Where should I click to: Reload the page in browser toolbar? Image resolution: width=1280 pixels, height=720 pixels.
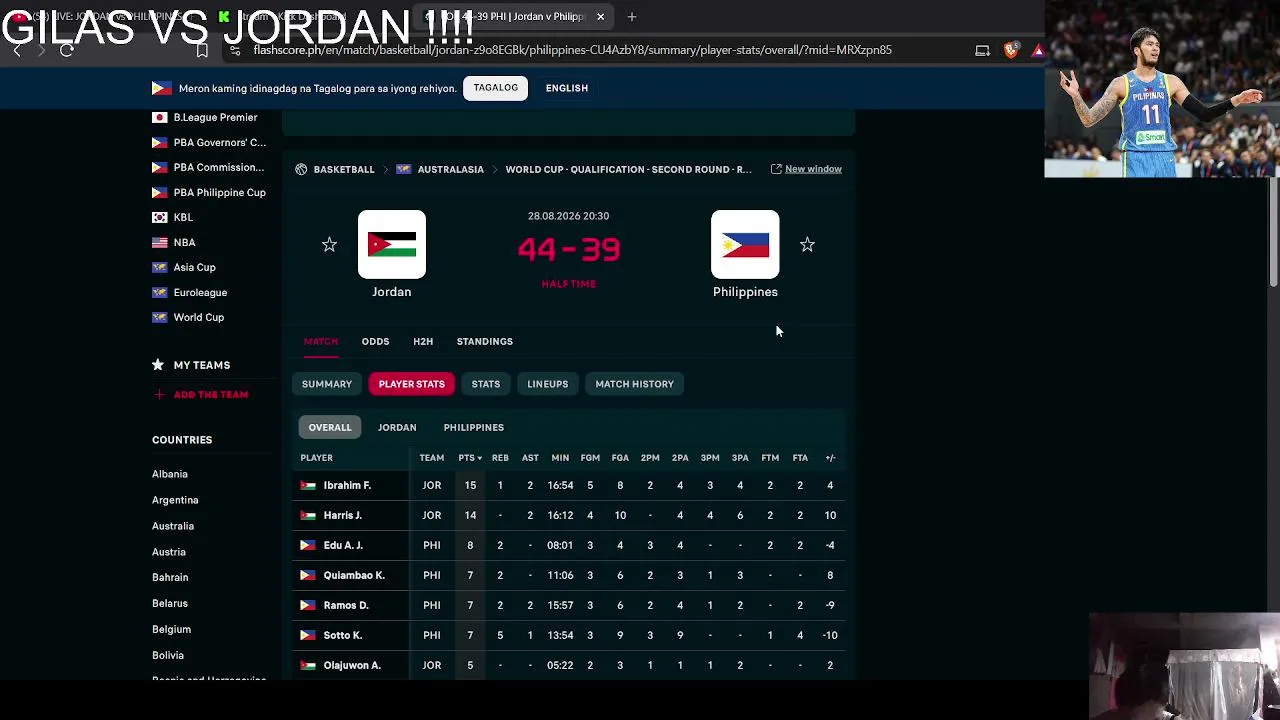pyautogui.click(x=67, y=50)
